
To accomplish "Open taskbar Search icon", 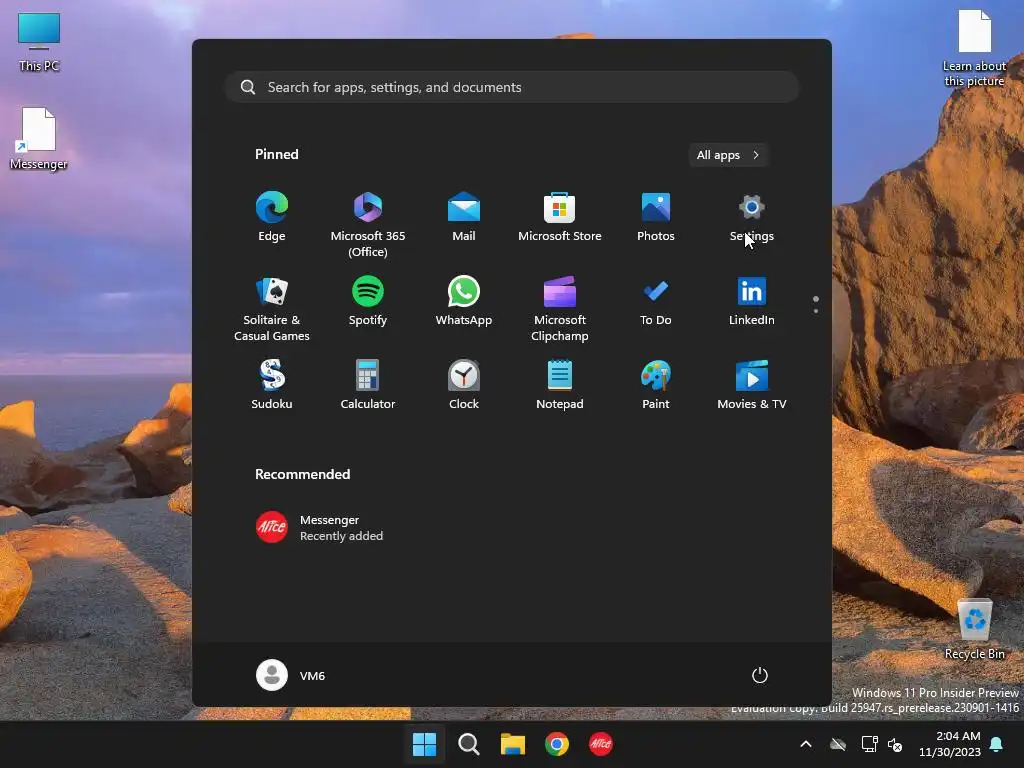I will [469, 744].
